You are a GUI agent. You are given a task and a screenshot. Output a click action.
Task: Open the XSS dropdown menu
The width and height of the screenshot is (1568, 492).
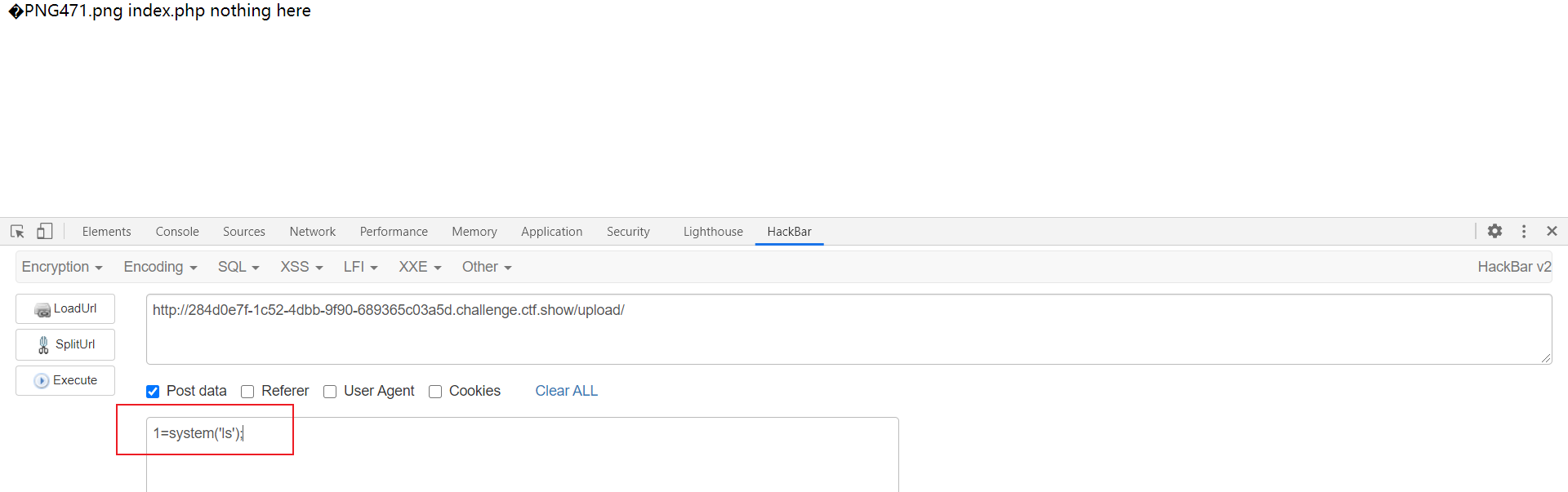pos(301,267)
